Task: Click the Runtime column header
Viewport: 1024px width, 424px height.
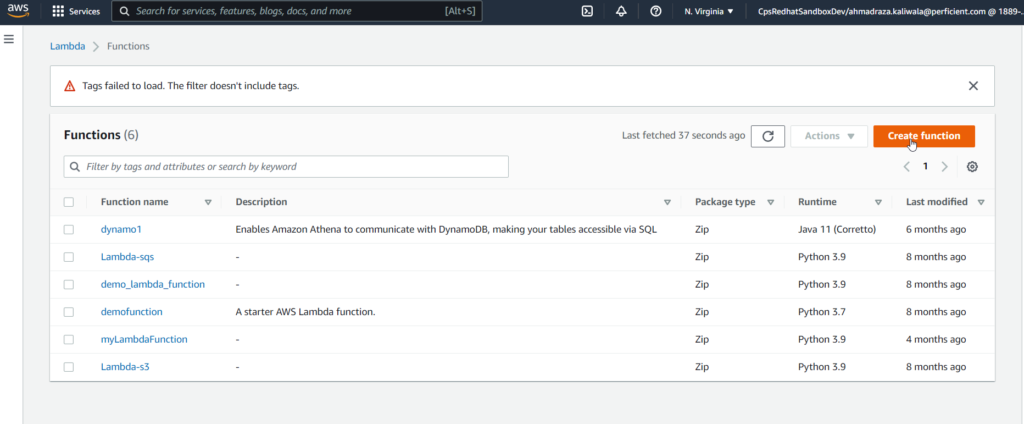Action: (x=817, y=202)
